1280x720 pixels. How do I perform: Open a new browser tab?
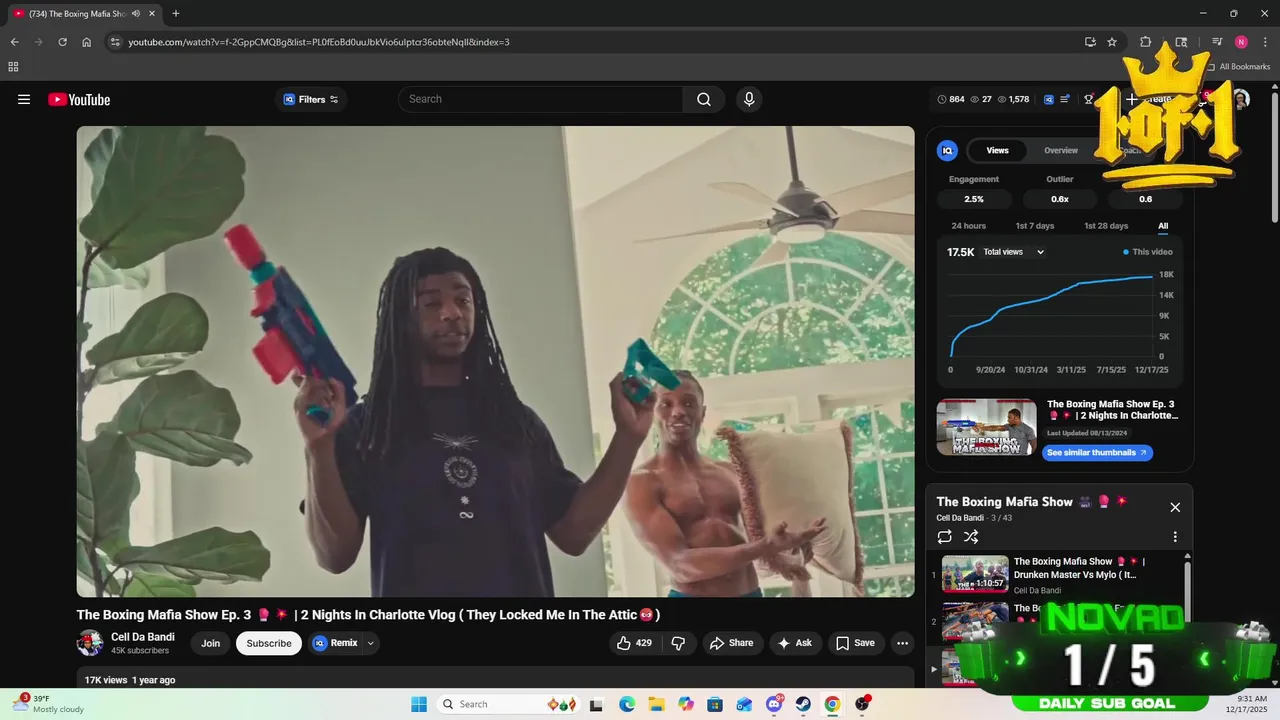176,13
